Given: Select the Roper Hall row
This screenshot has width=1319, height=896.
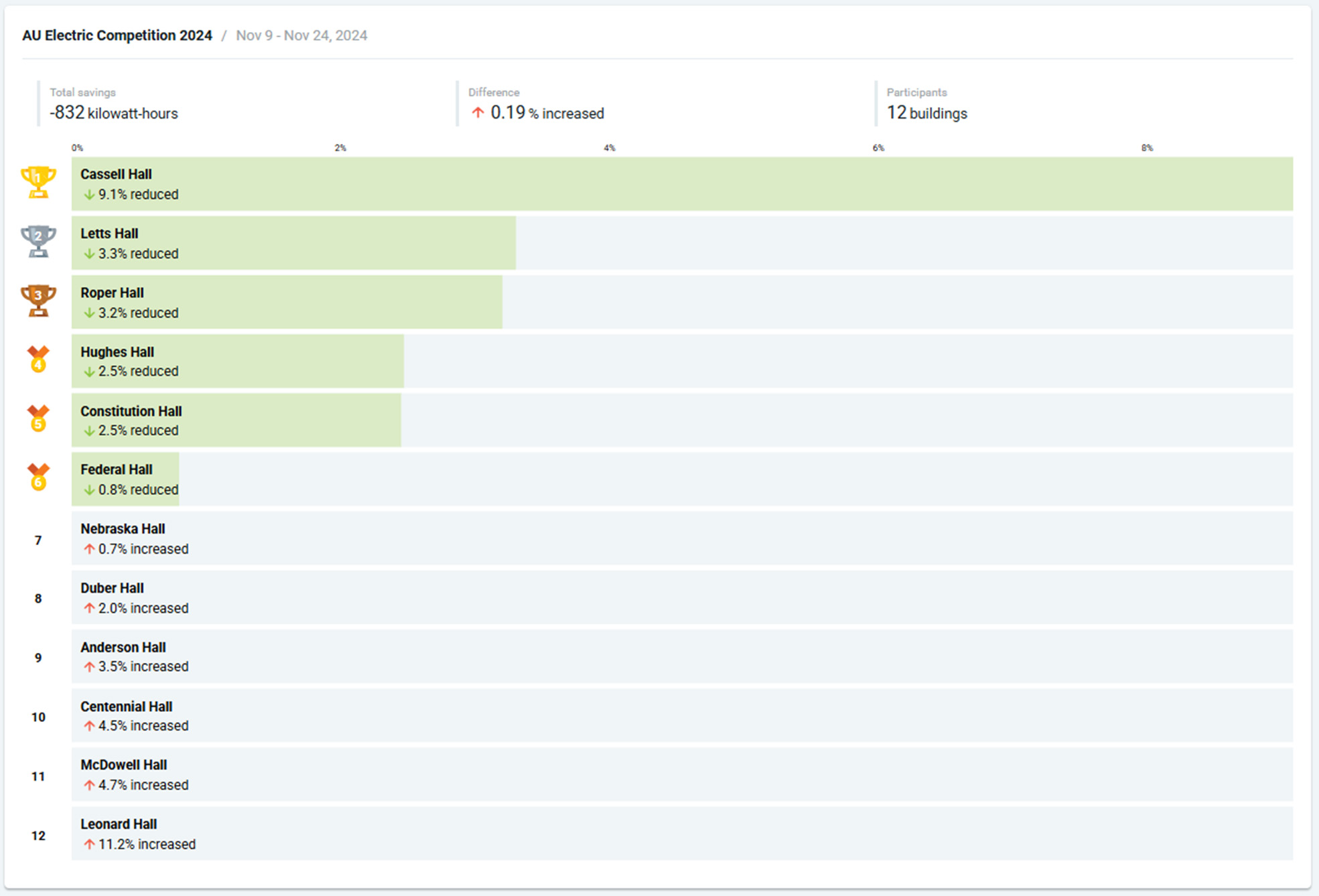Looking at the screenshot, I should [x=682, y=302].
